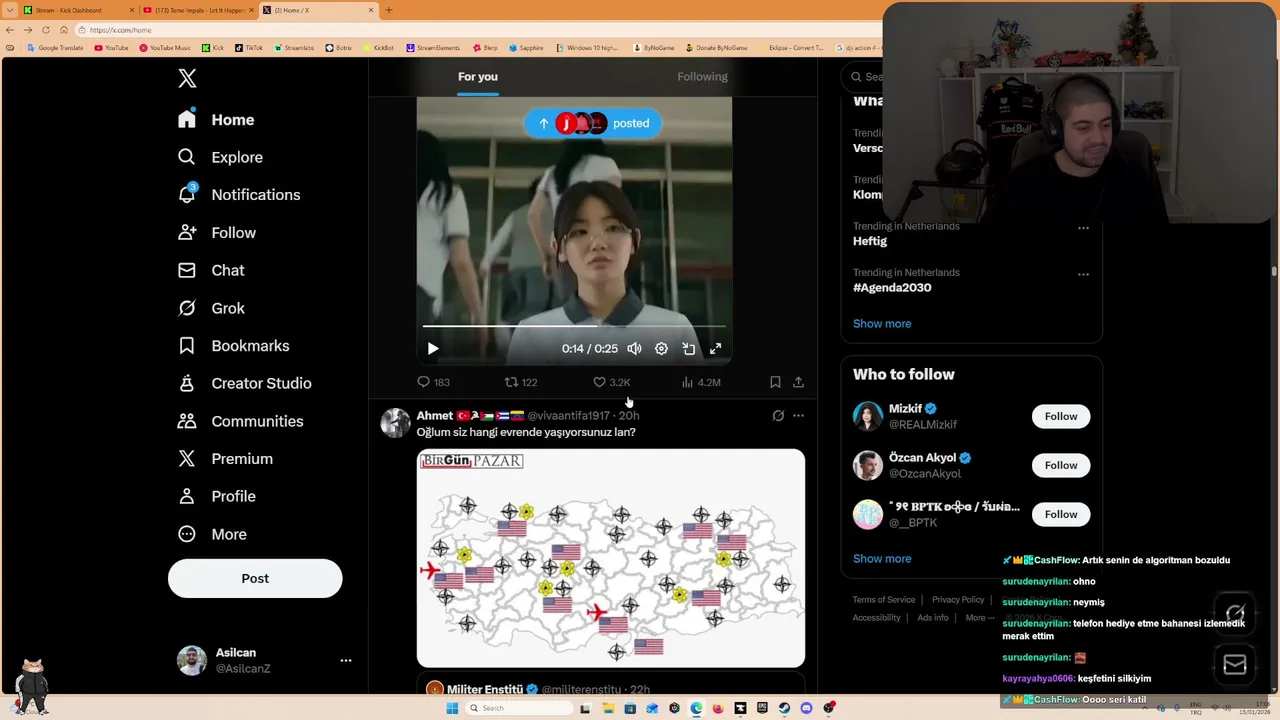This screenshot has height=720, width=1280.
Task: Share the video post
Action: (x=798, y=382)
